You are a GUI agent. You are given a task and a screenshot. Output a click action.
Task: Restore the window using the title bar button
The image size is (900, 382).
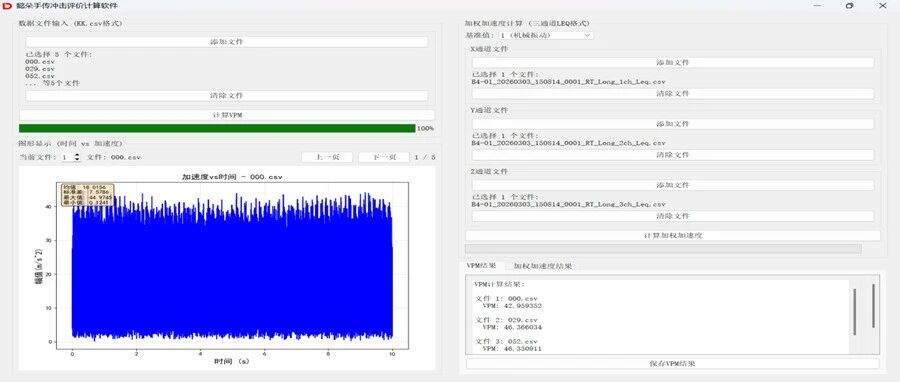pos(849,5)
